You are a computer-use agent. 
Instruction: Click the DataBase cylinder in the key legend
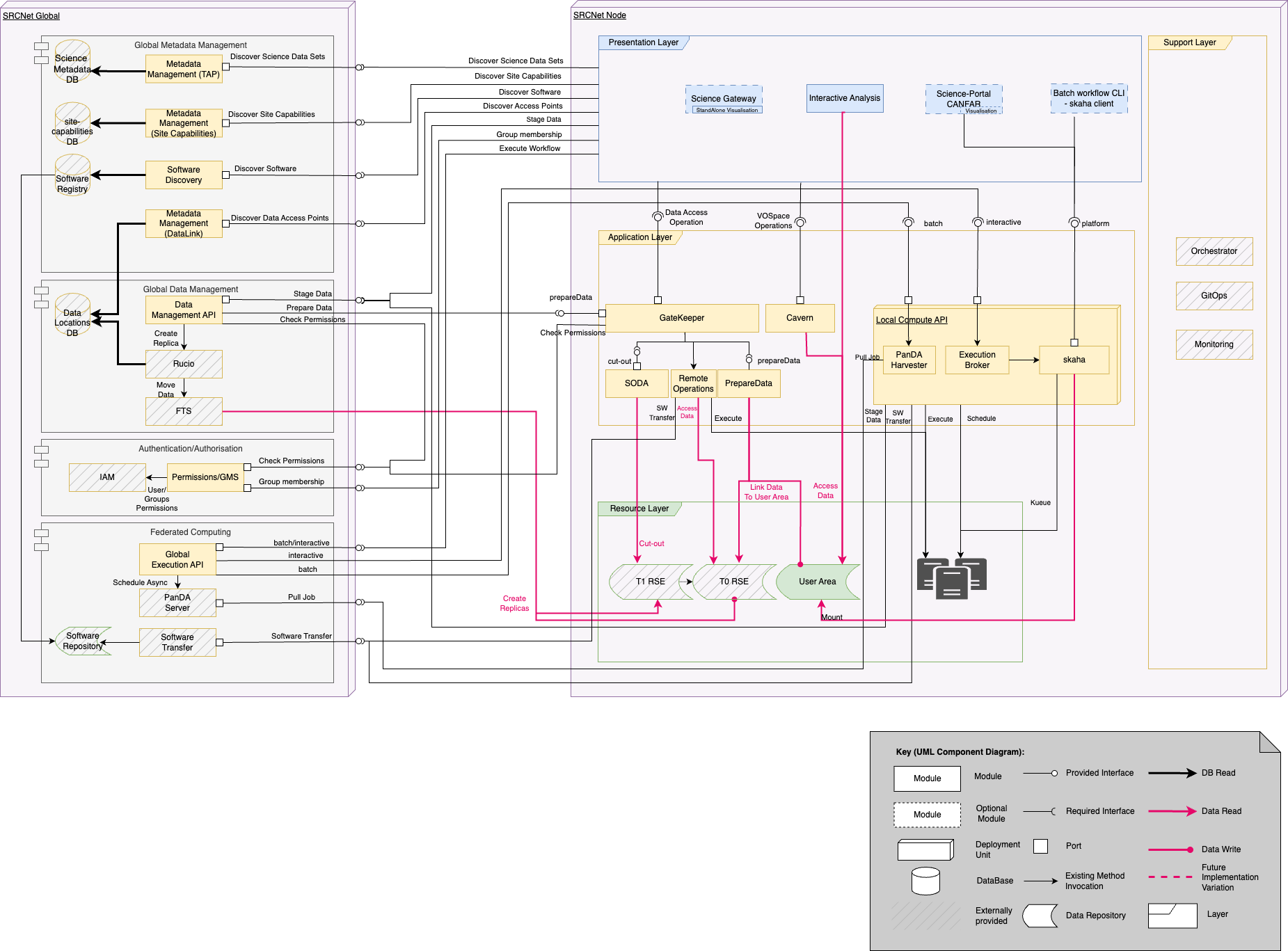coord(925,881)
